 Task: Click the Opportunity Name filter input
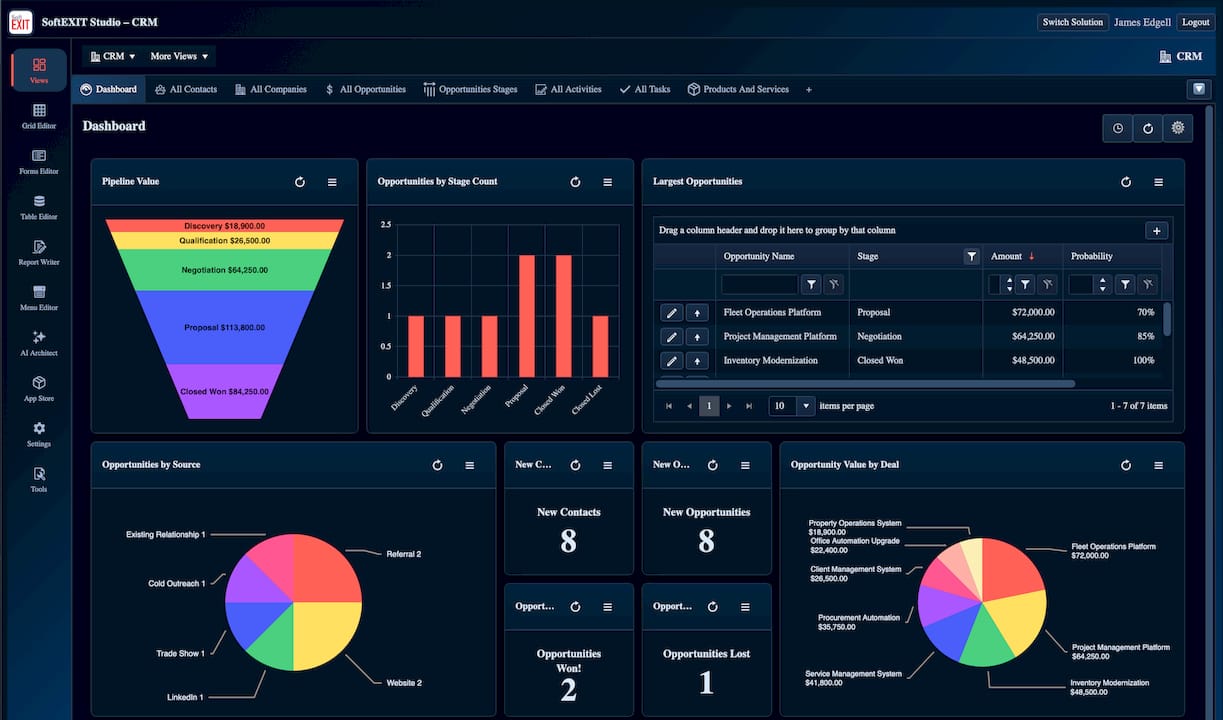pos(760,285)
